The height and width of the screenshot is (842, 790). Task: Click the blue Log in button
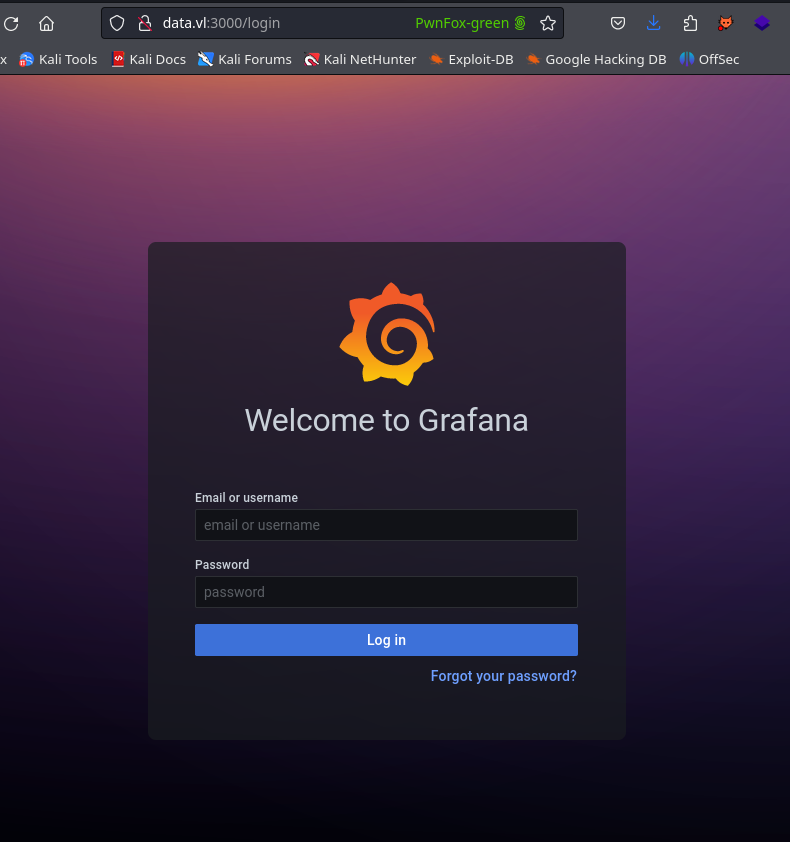[386, 640]
